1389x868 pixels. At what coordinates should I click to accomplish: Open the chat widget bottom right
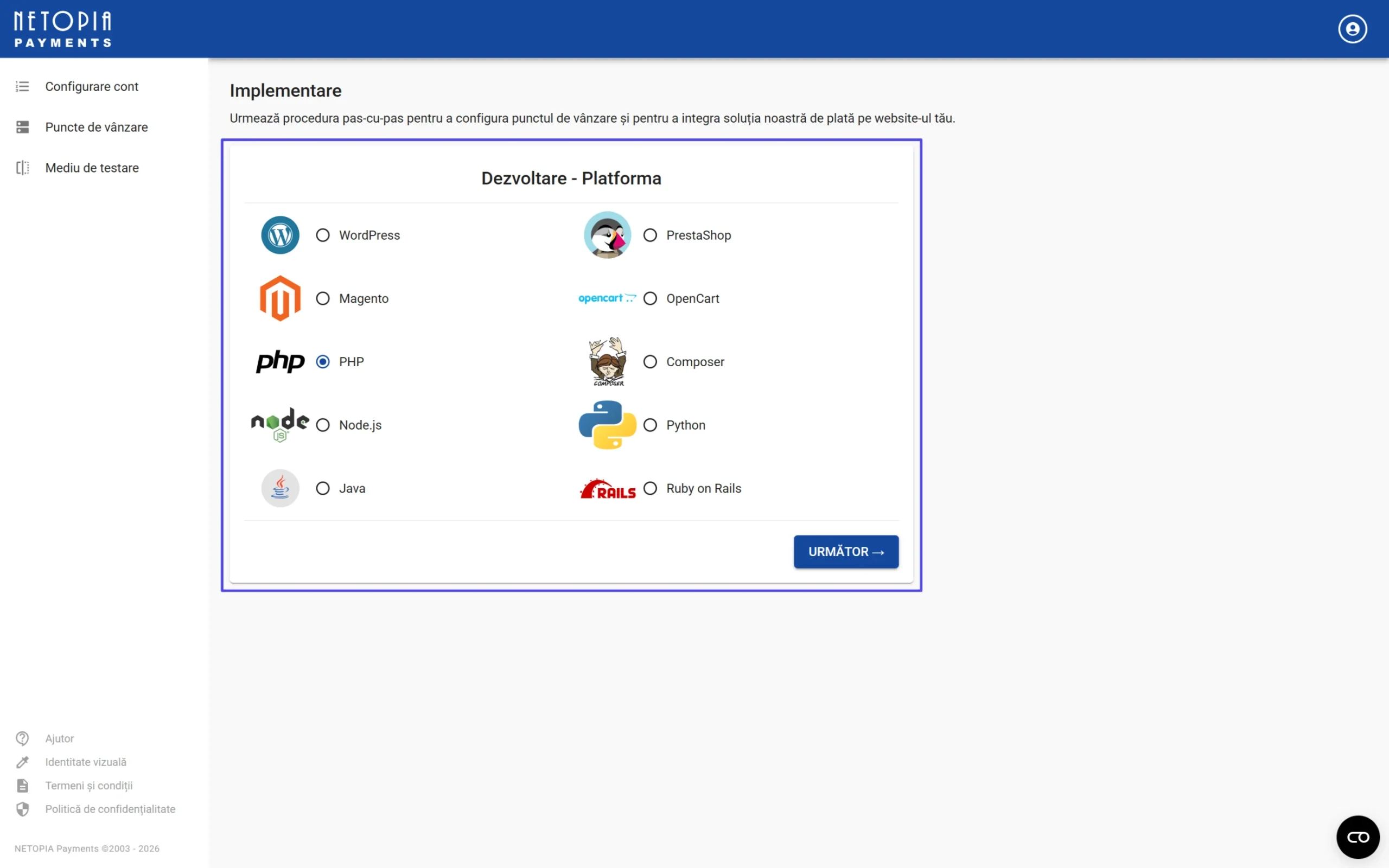click(1358, 837)
